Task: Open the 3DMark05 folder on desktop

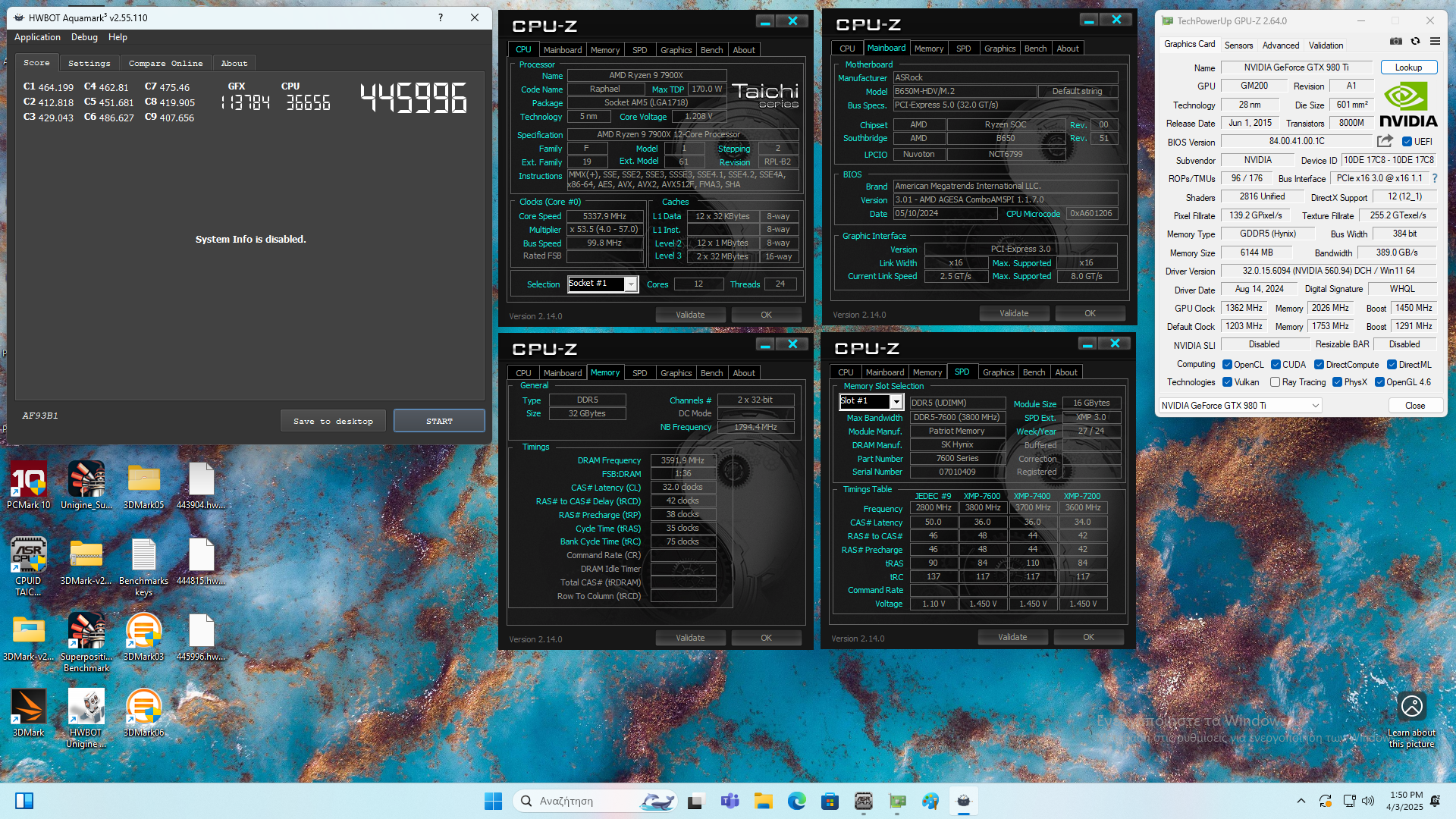Action: 144,485
